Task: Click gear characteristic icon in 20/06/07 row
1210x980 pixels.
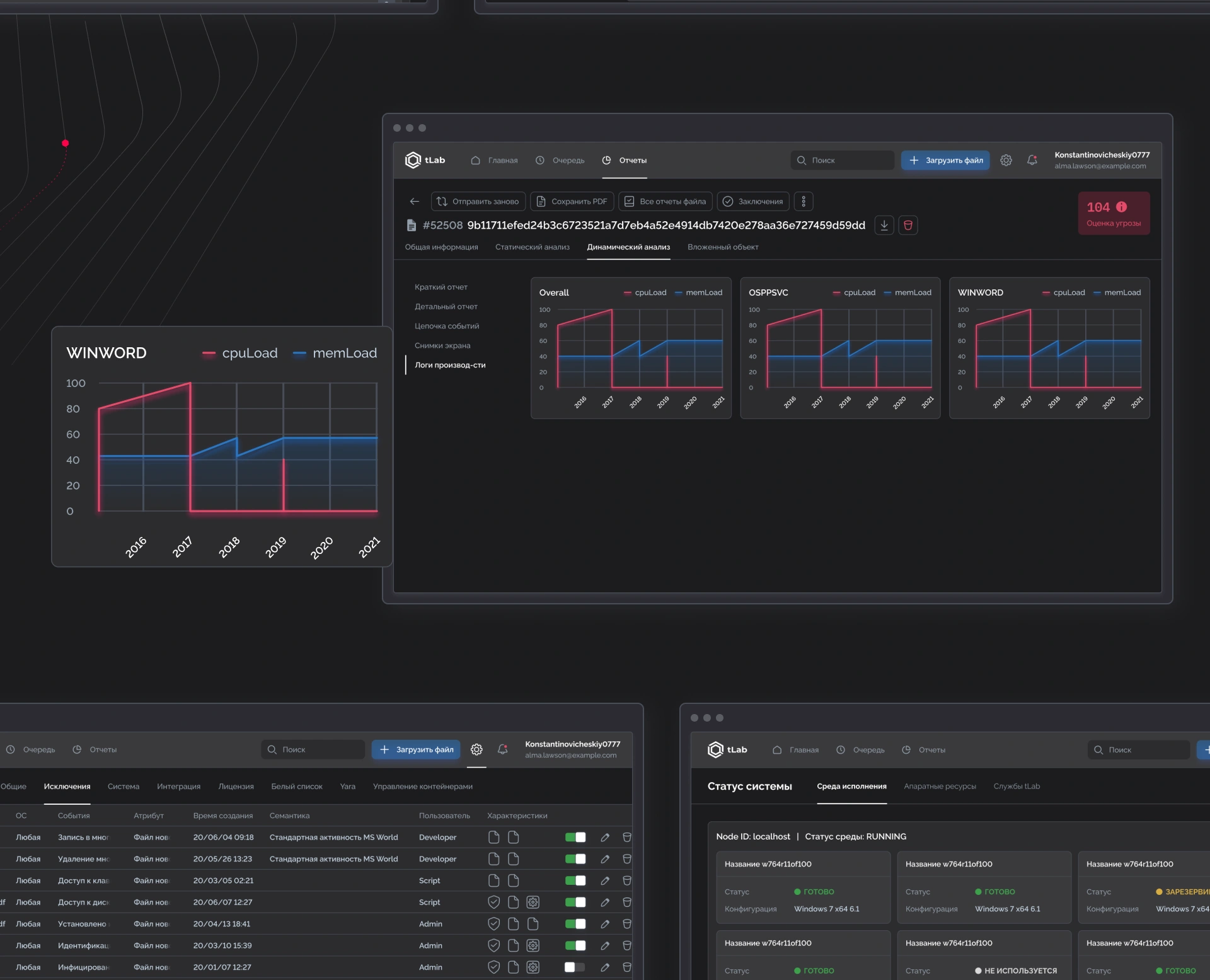Action: (533, 902)
